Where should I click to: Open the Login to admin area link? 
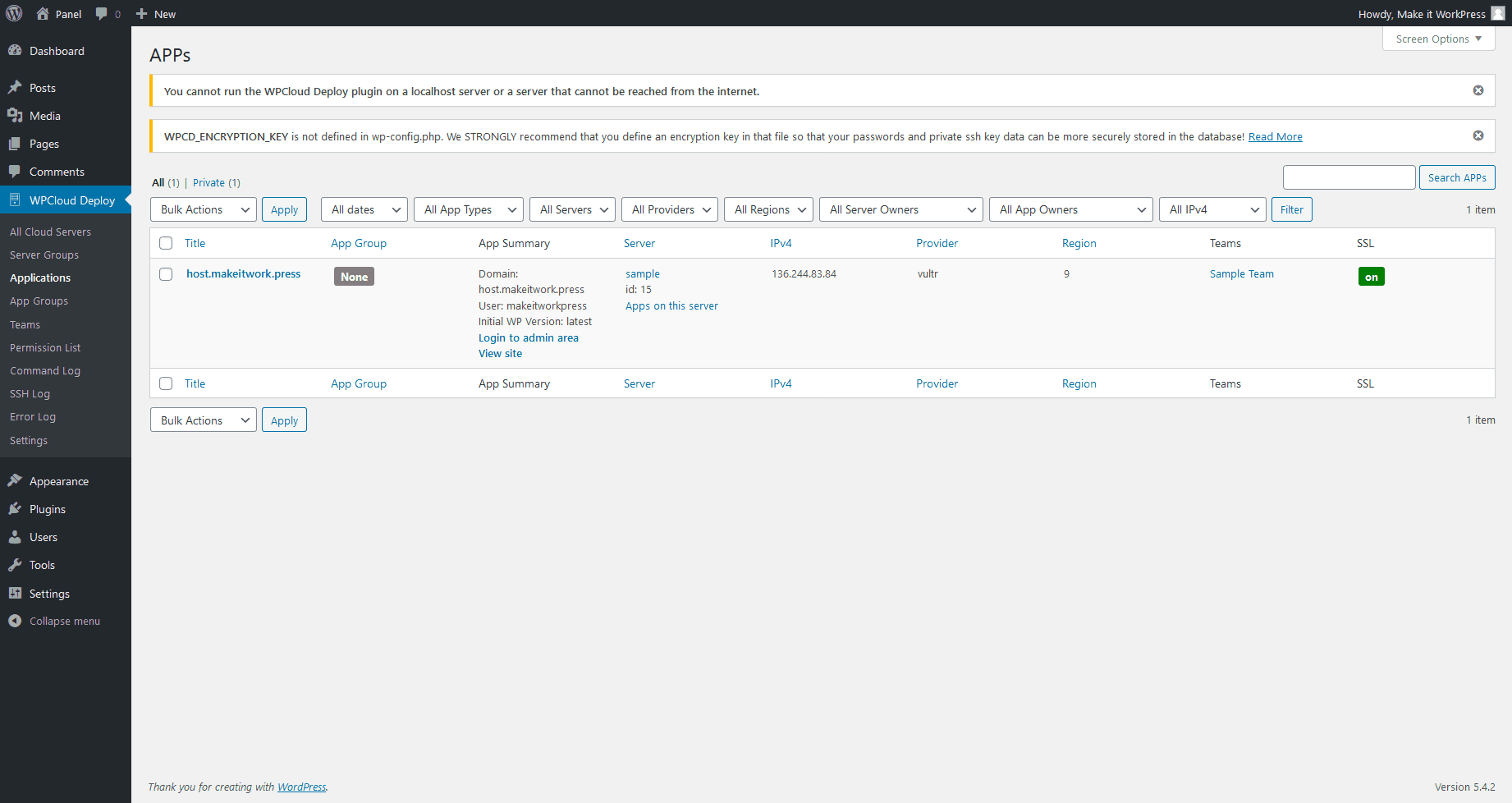528,337
